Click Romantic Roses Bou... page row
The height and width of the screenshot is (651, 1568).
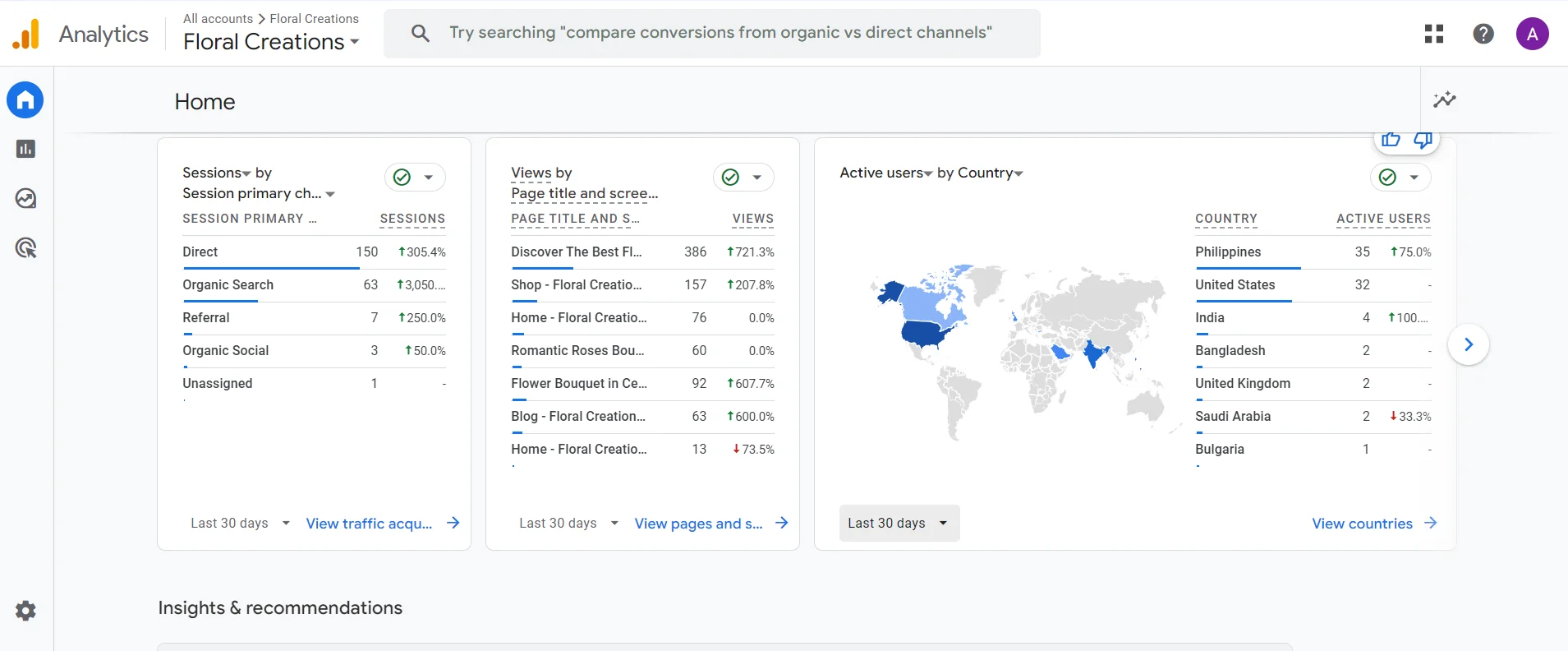(642, 351)
